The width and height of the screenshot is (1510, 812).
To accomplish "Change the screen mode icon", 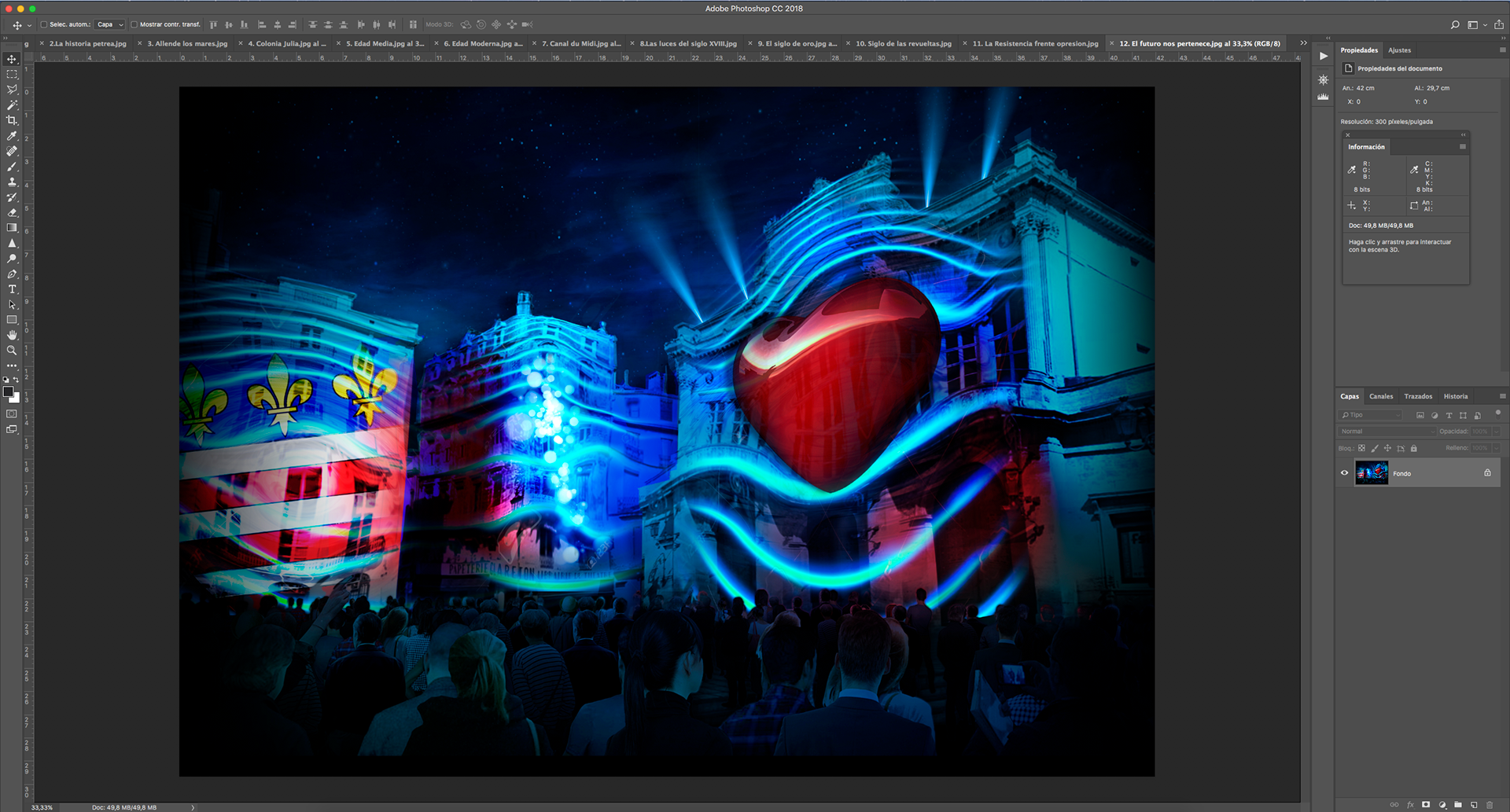I will pos(12,429).
